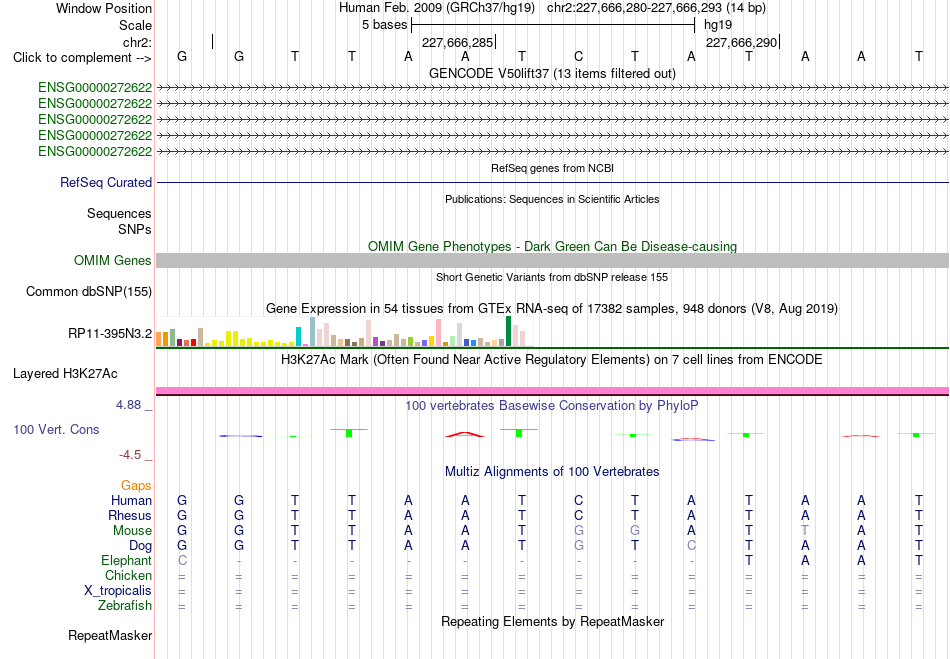Click the red conservation peak in PhyloP track
Screen dimensions: 950x659
tap(465, 434)
